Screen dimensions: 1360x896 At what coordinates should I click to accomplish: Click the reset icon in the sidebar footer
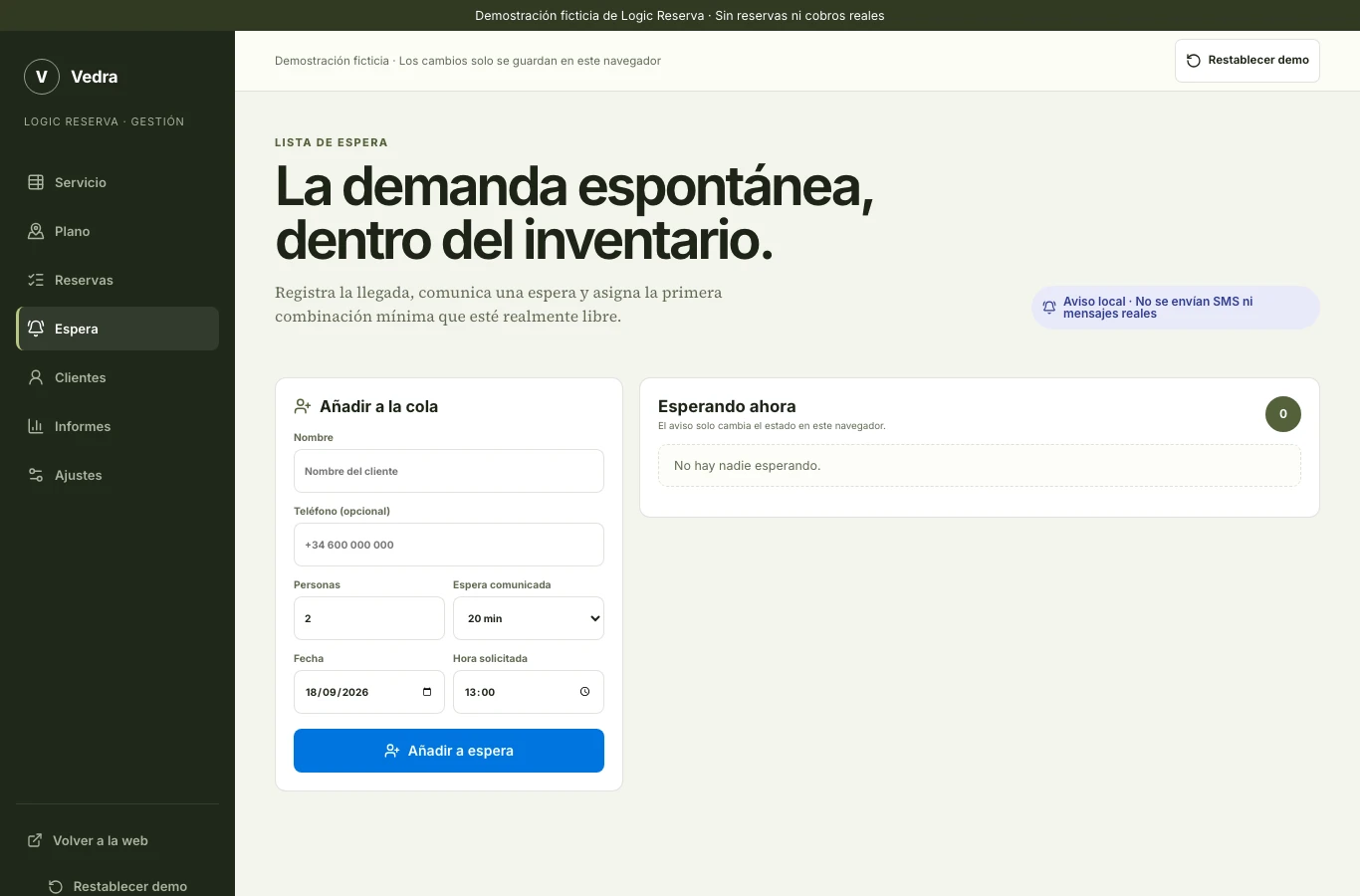click(56, 886)
